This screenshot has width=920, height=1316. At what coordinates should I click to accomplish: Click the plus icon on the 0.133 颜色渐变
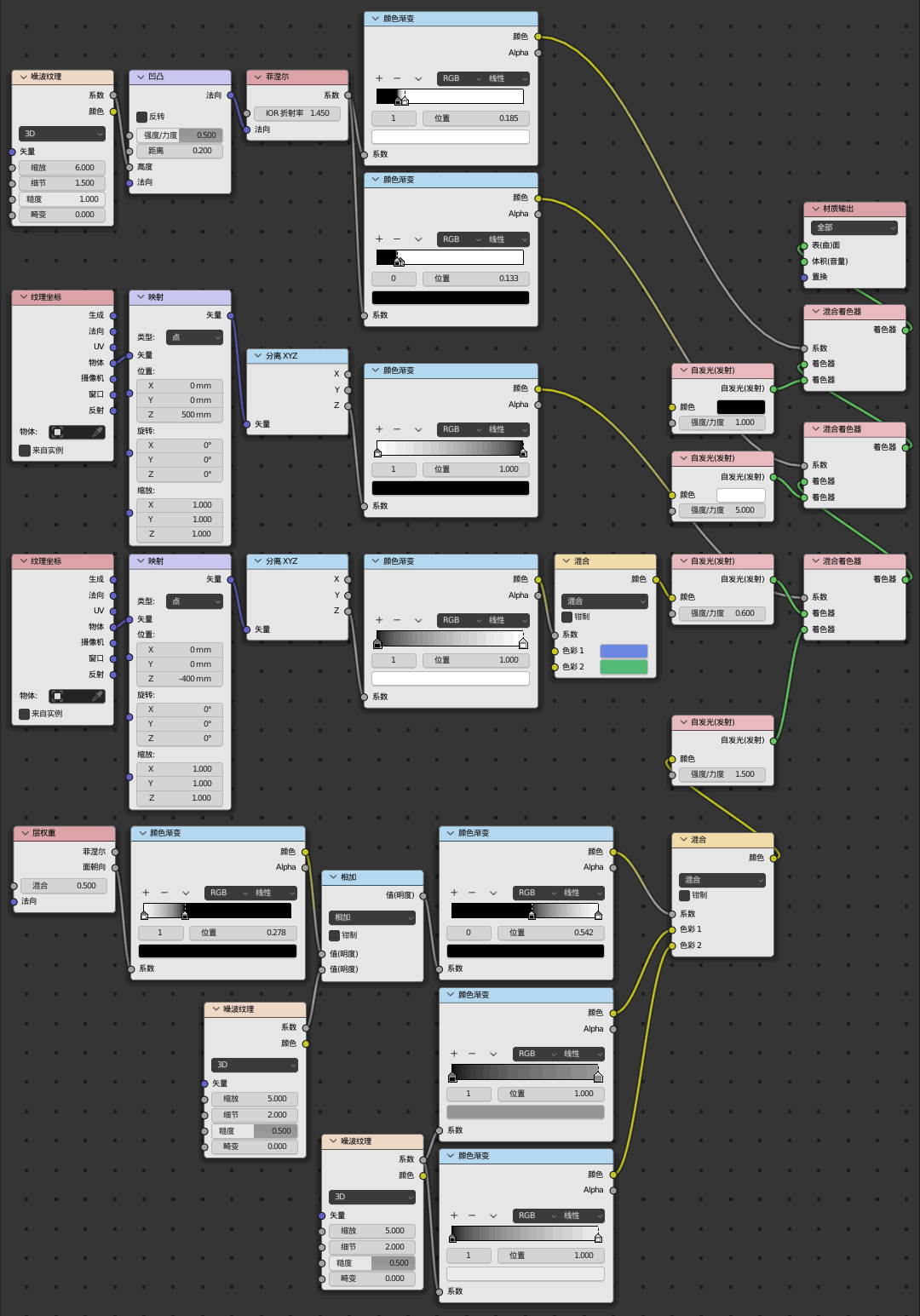click(x=380, y=239)
